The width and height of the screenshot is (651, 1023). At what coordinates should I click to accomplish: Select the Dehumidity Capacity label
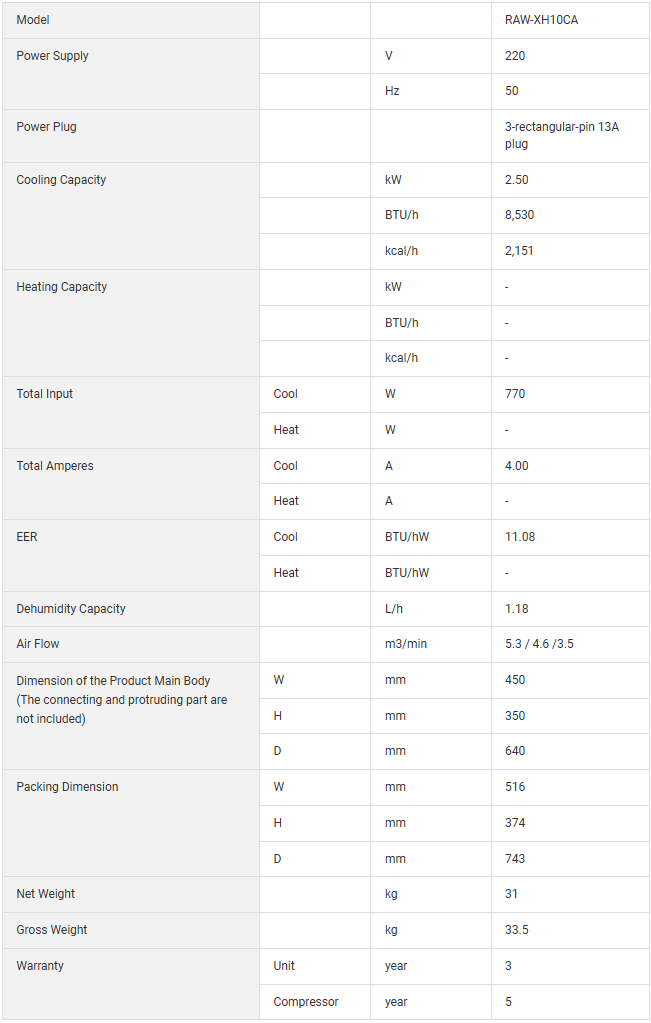click(71, 609)
